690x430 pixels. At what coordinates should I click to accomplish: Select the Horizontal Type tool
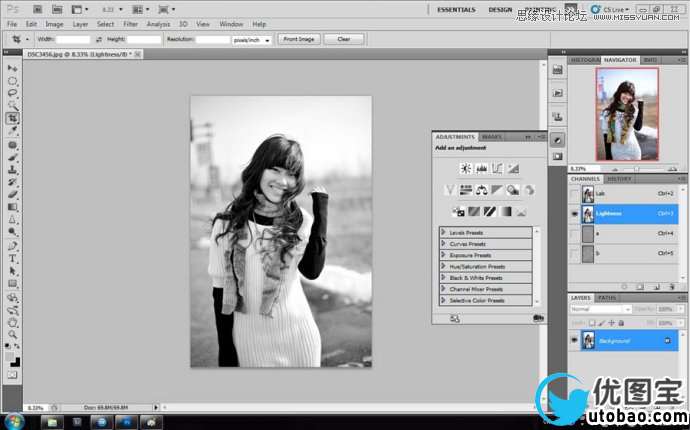[12, 259]
